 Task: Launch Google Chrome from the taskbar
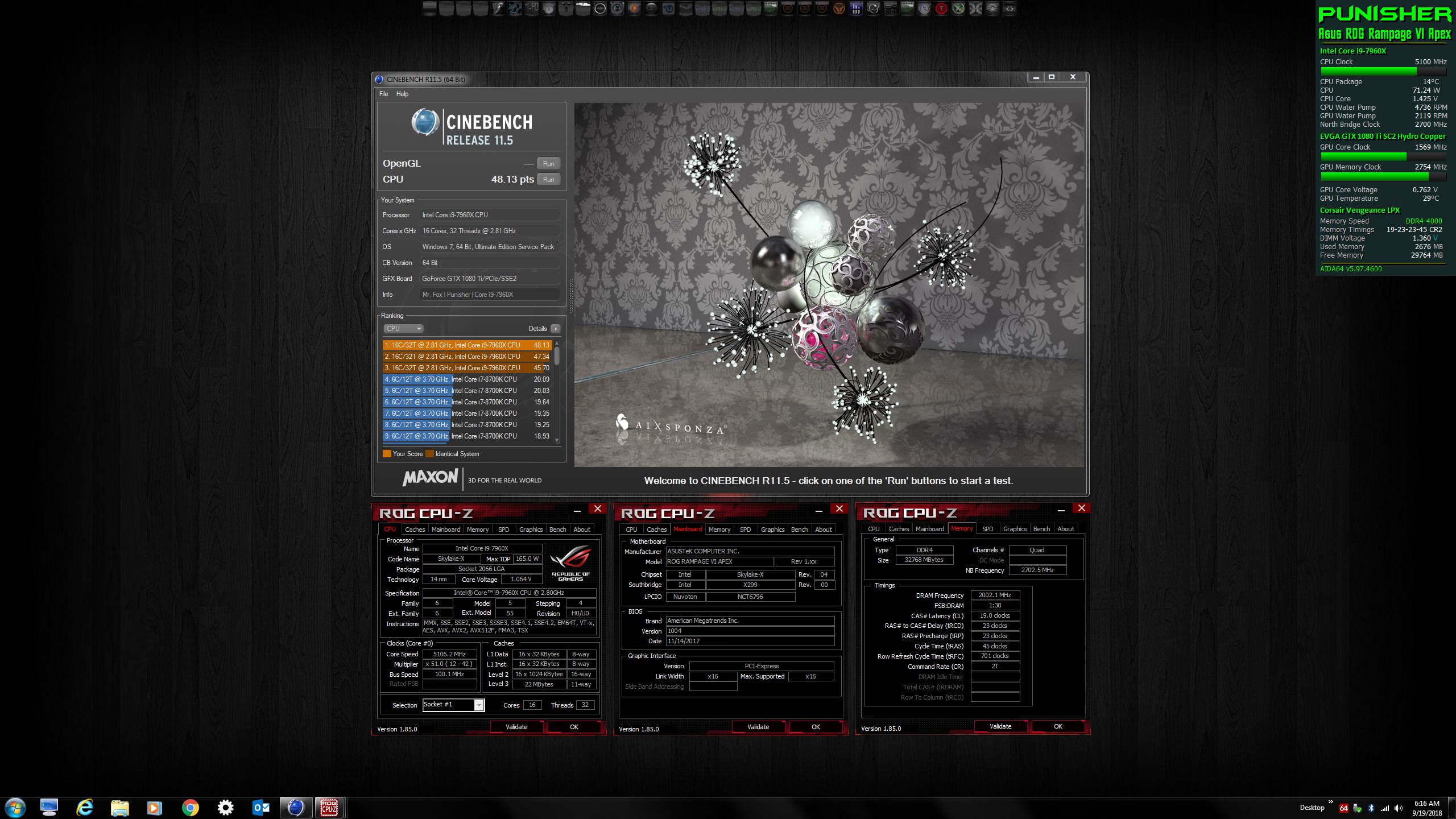click(191, 808)
